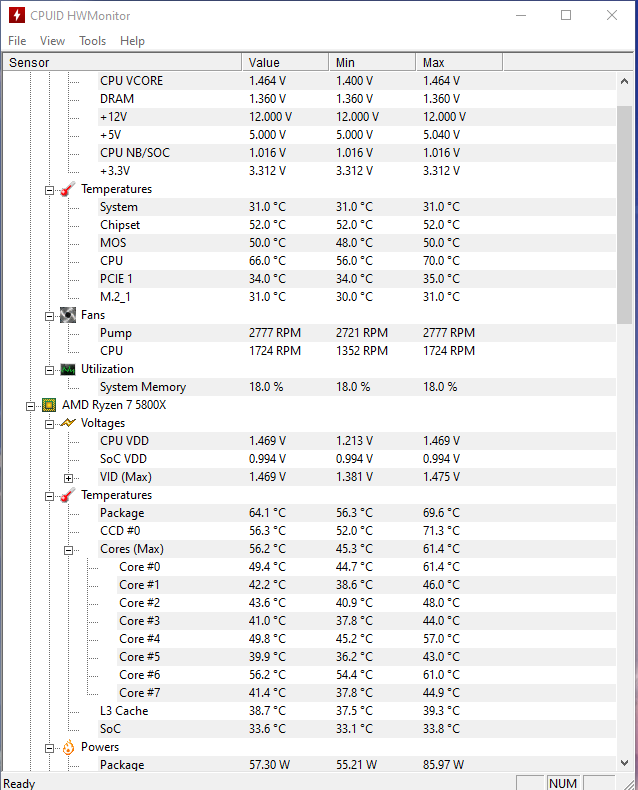Select the +5V row
The height and width of the screenshot is (790, 638).
(357, 135)
